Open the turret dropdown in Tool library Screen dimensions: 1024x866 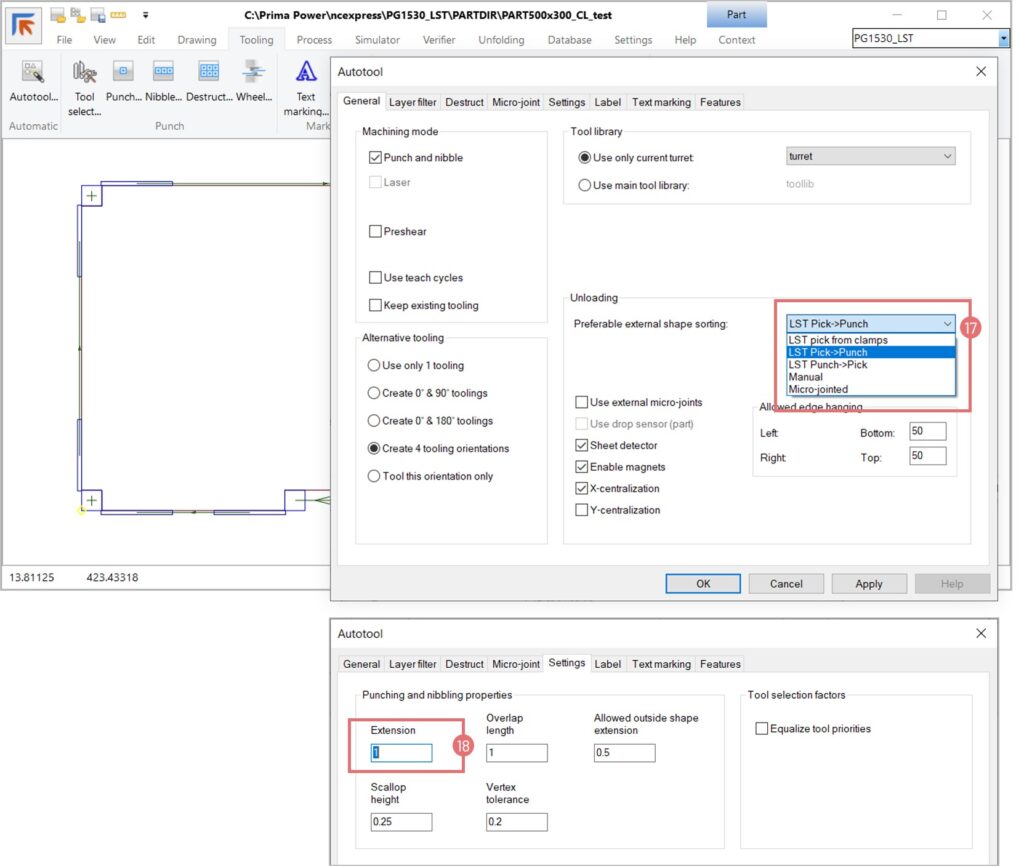tap(870, 157)
